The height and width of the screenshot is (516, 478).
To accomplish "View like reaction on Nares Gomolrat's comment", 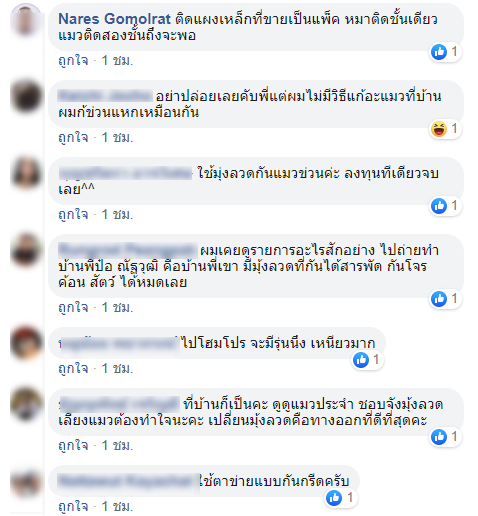I will pos(445,52).
